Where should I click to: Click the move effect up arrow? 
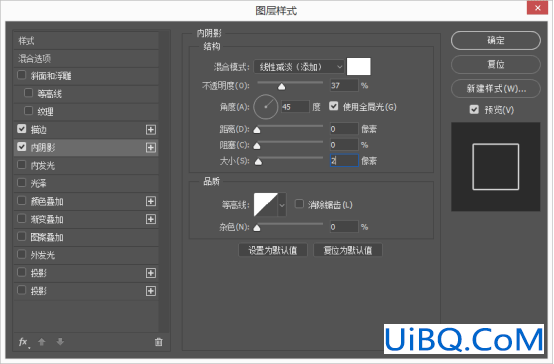42,342
